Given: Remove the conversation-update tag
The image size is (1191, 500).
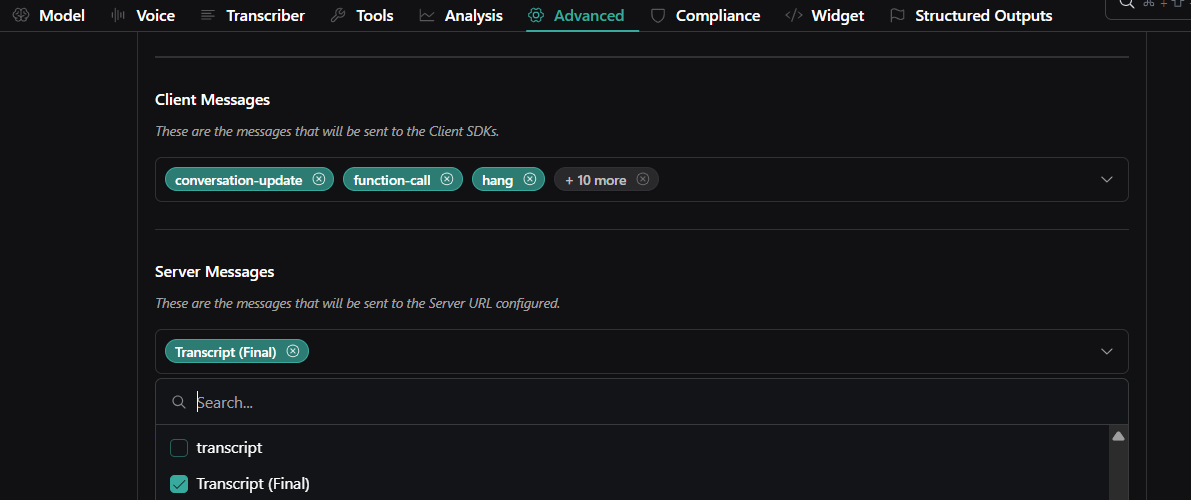Looking at the screenshot, I should [319, 179].
